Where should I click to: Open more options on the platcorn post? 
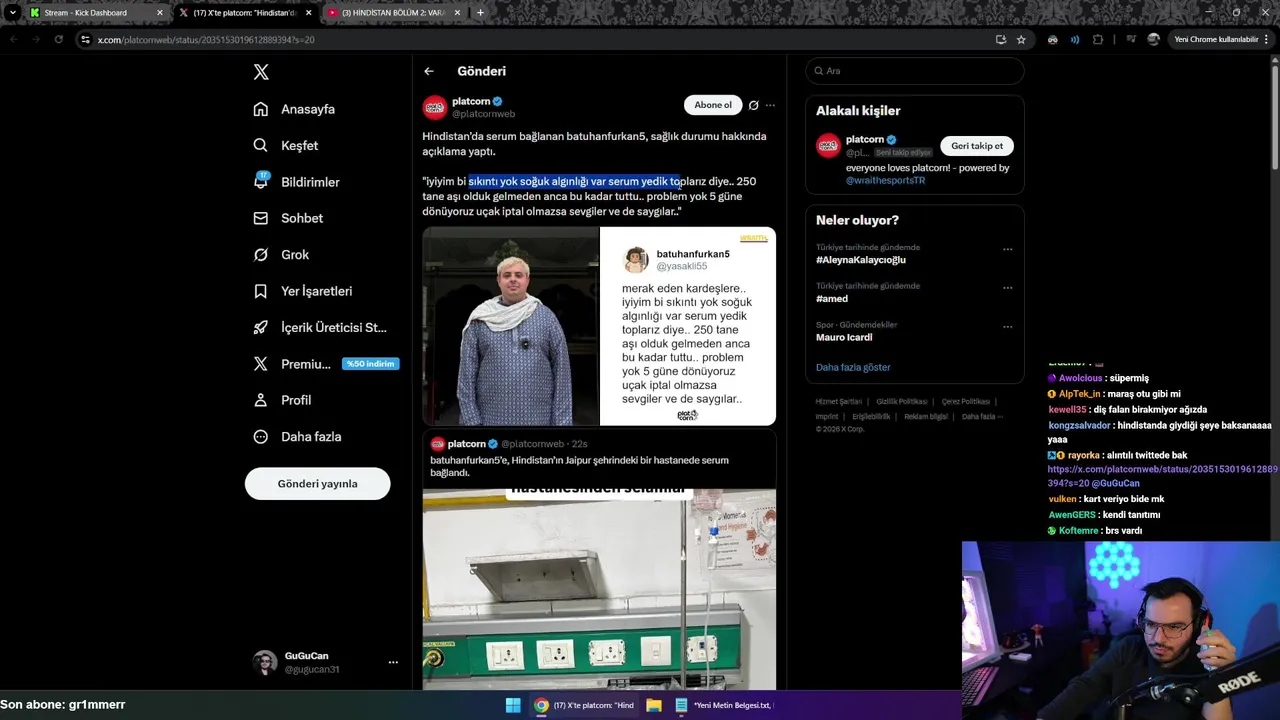point(770,105)
